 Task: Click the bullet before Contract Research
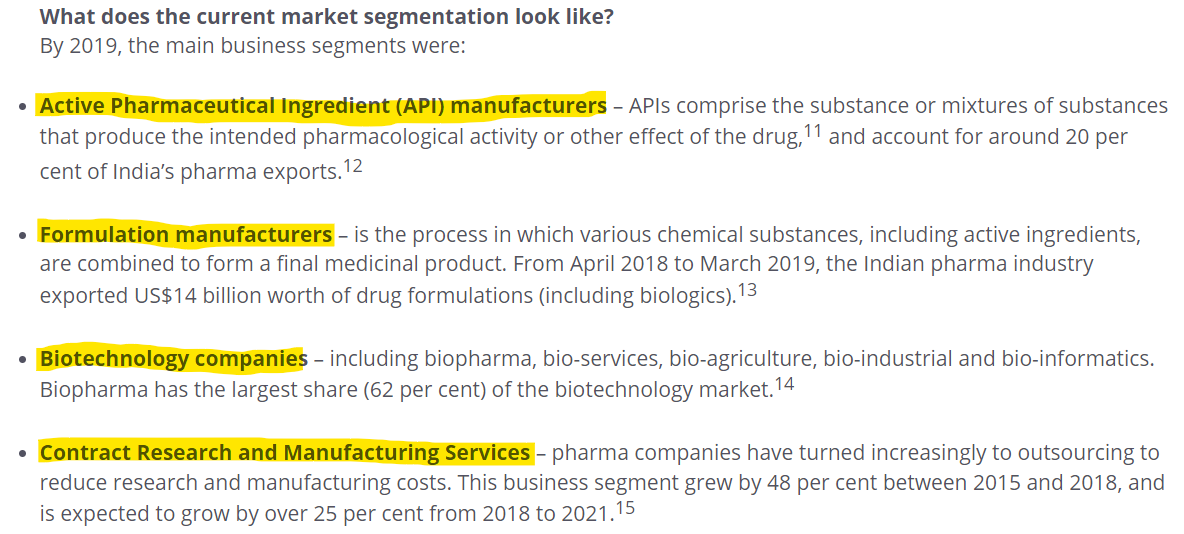[23, 456]
